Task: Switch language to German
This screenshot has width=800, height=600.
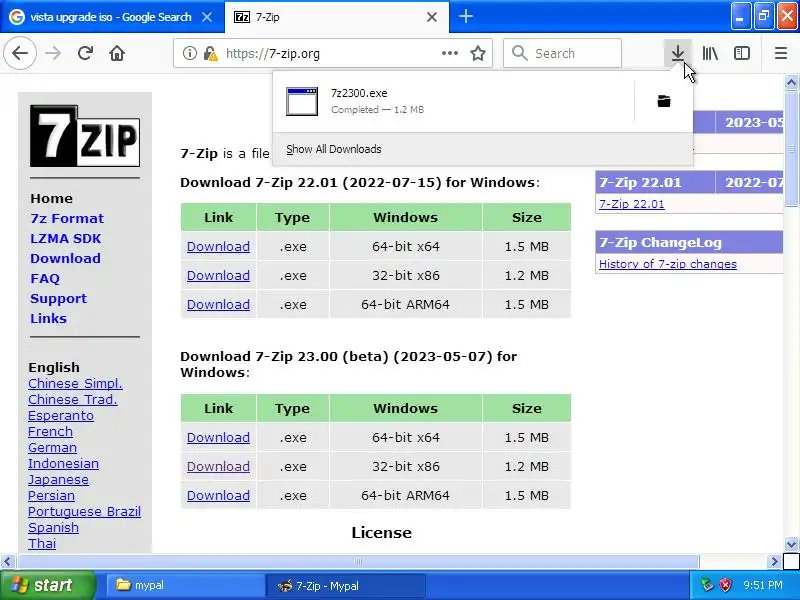Action: tap(52, 447)
